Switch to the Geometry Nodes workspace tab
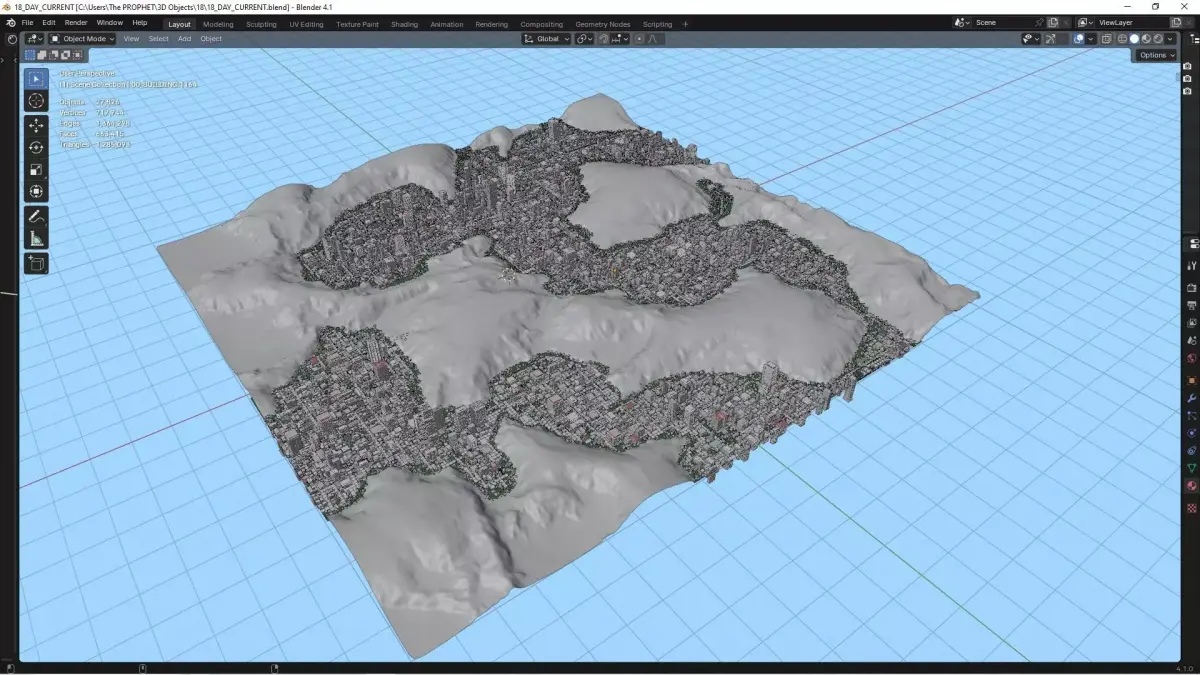Image resolution: width=1200 pixels, height=675 pixels. tap(603, 24)
